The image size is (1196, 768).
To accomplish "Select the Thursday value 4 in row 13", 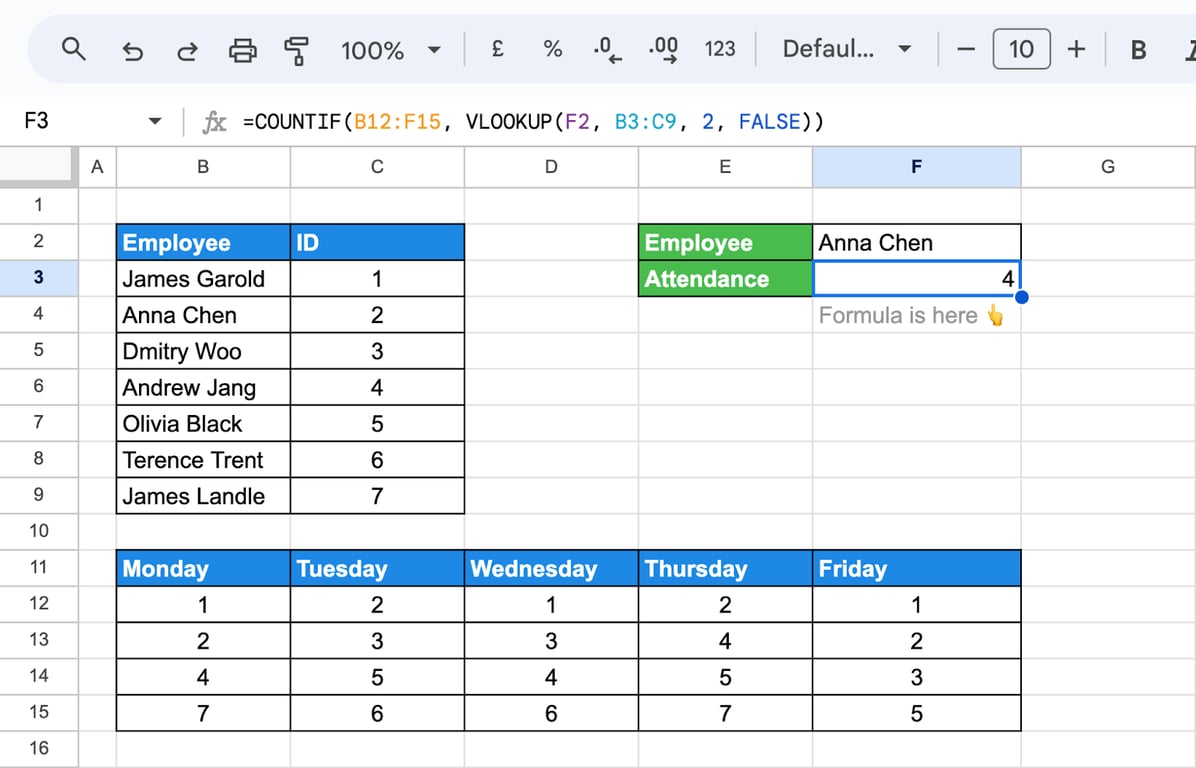I will click(x=725, y=641).
